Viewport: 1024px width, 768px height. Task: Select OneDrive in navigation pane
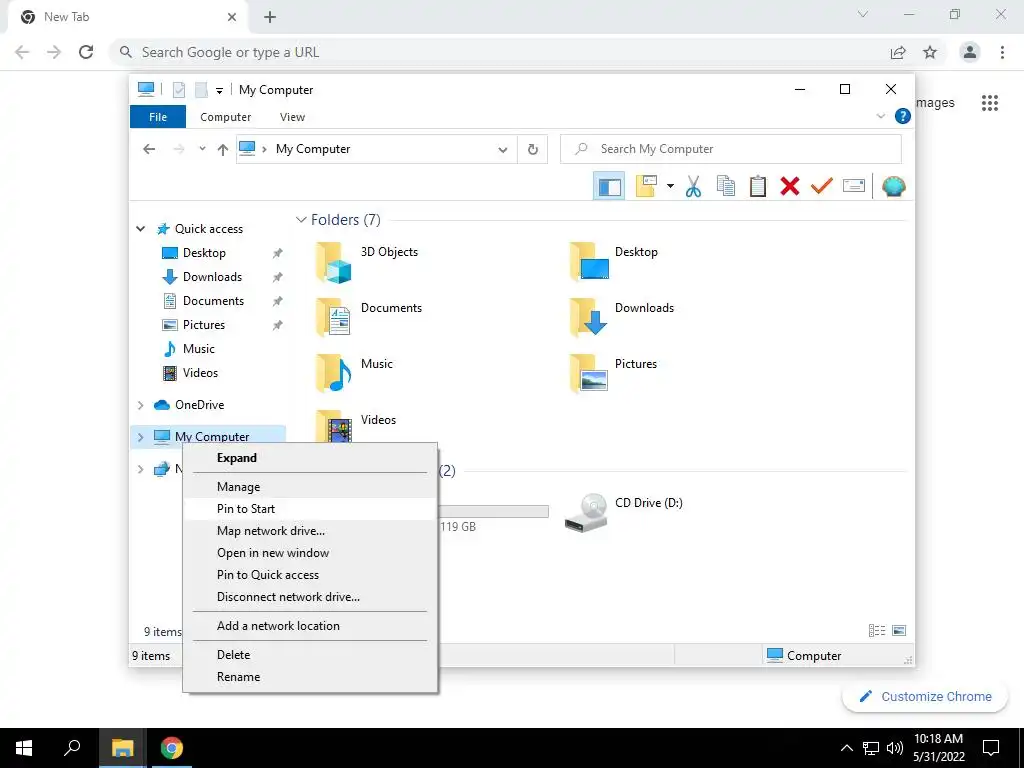pos(199,405)
